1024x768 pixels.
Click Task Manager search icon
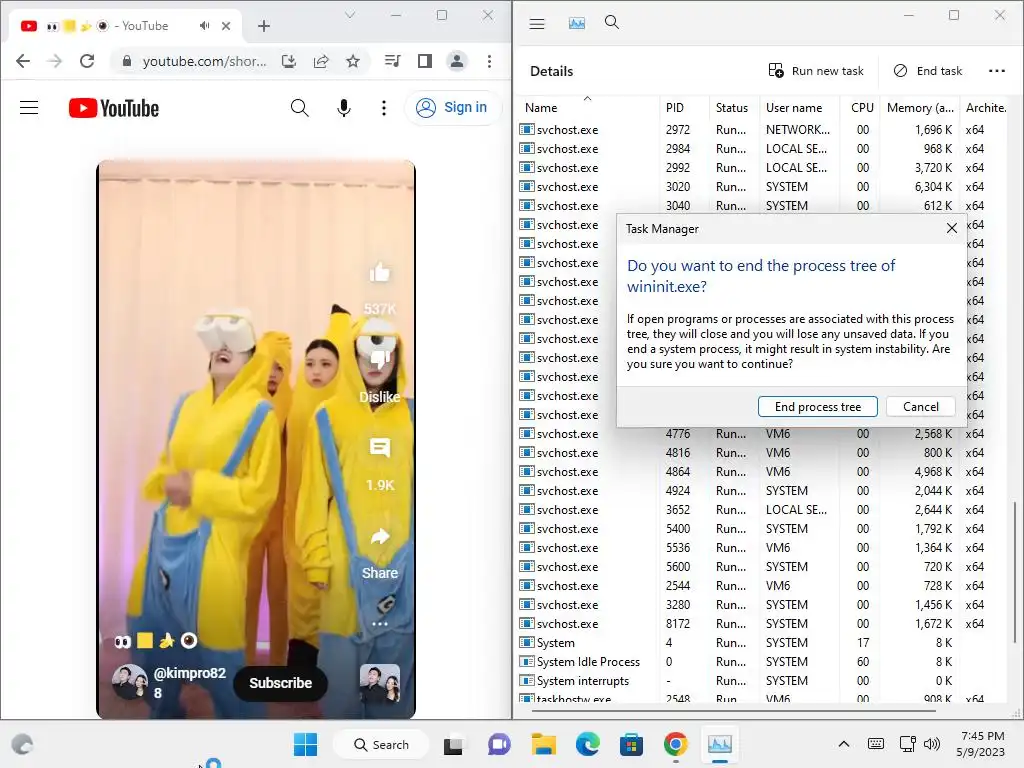coord(612,23)
